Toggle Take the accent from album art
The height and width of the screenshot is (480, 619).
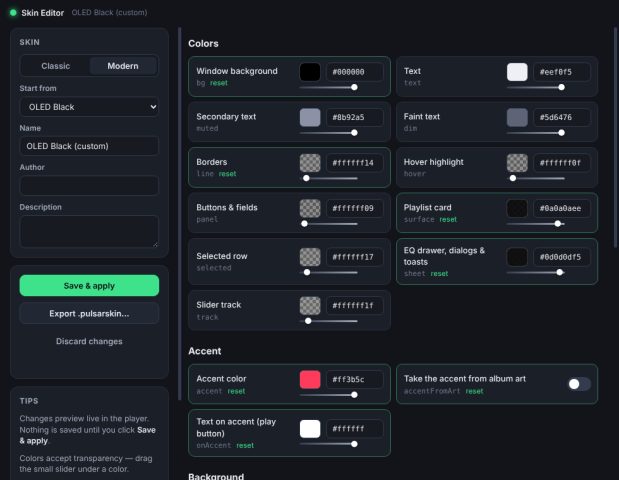coord(579,384)
